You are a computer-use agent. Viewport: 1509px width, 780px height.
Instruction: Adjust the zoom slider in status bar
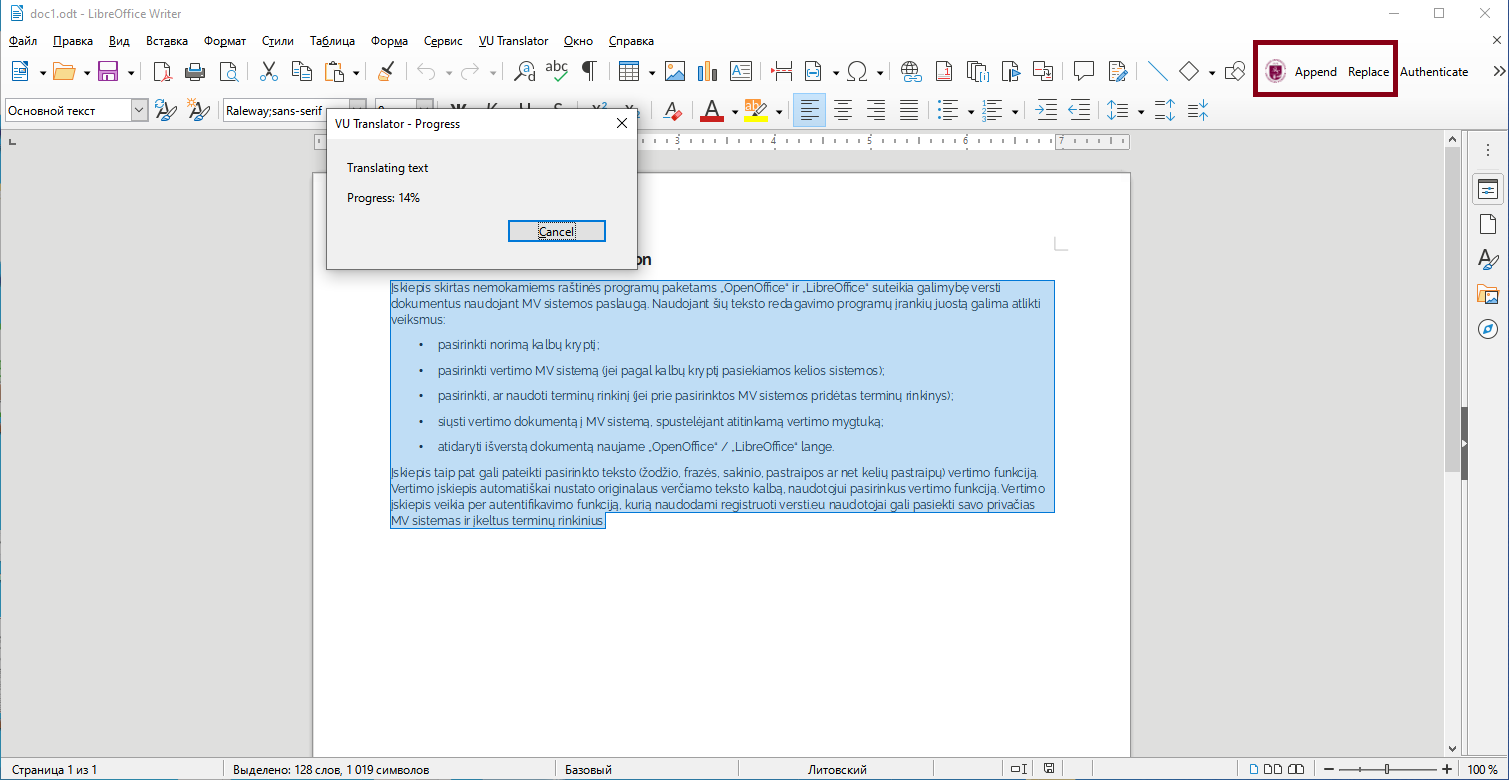coord(1387,769)
